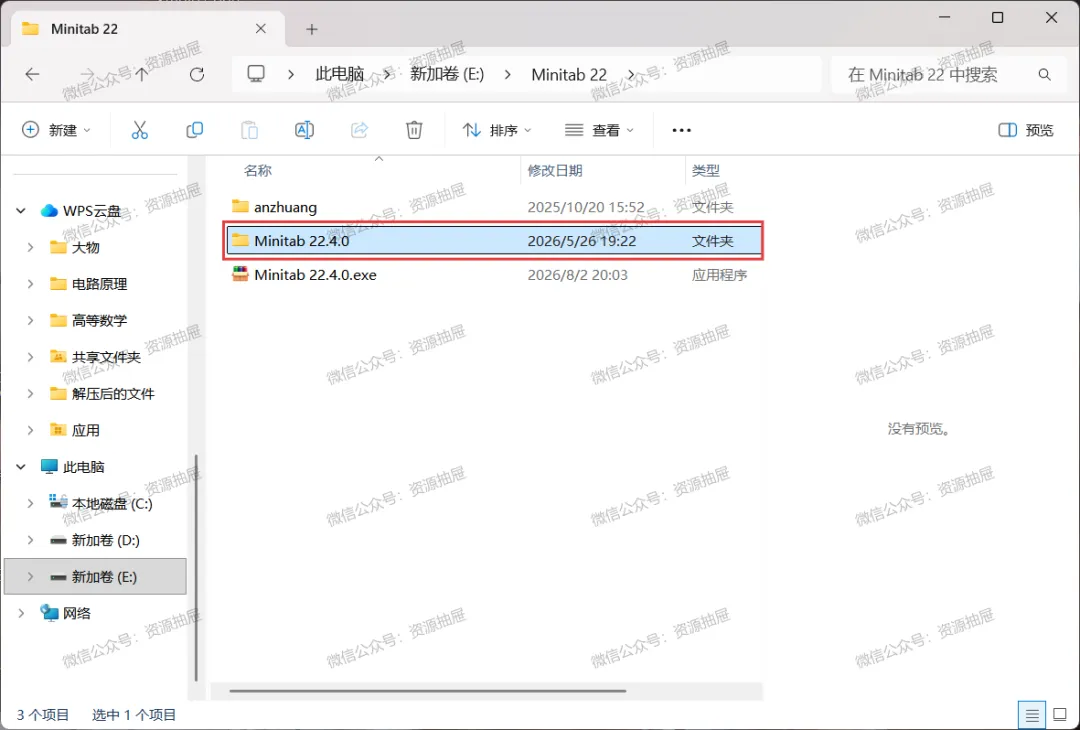The image size is (1080, 730).
Task: Open the three-dot more options menu
Action: pos(681,130)
